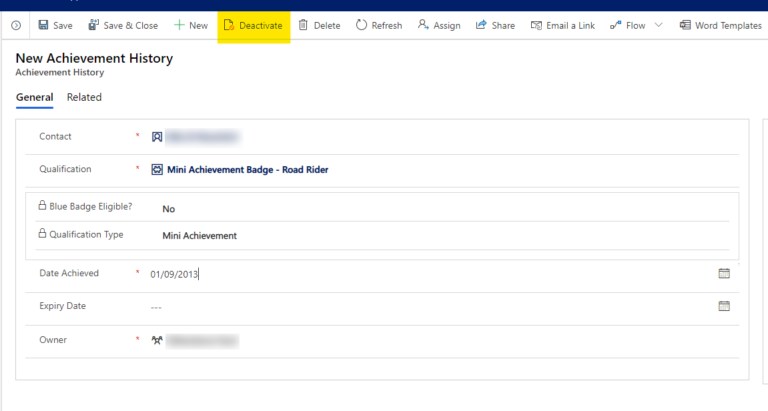Image resolution: width=768 pixels, height=411 pixels.
Task: Click the empty Expiry Date field
Action: point(400,307)
